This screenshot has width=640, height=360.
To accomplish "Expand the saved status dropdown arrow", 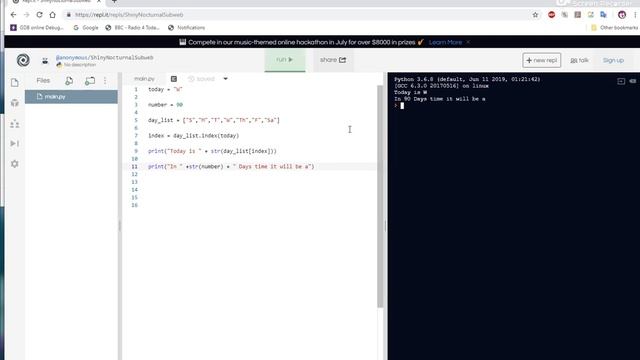I will tap(225, 79).
